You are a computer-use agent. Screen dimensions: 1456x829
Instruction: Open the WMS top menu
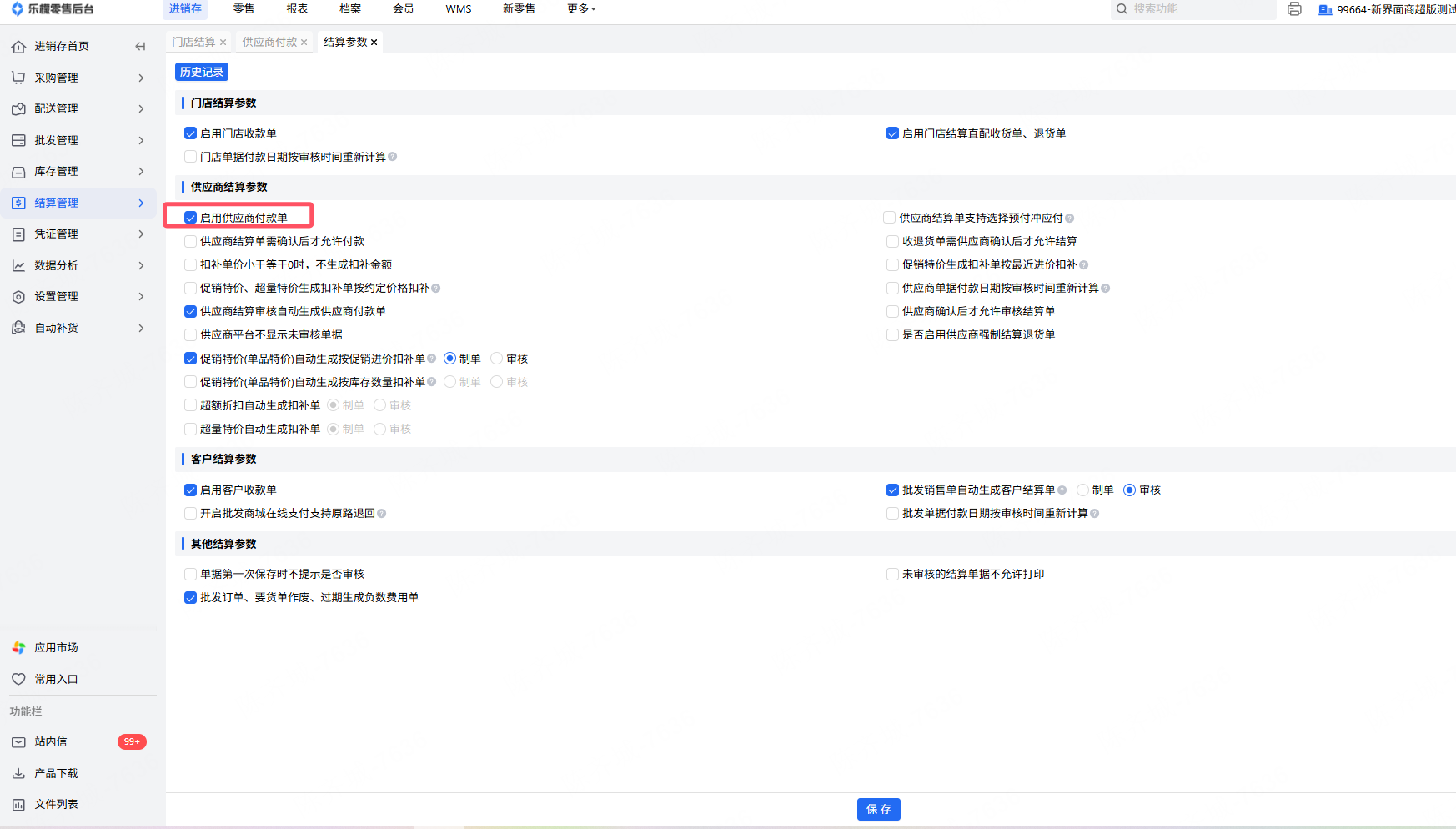(459, 9)
